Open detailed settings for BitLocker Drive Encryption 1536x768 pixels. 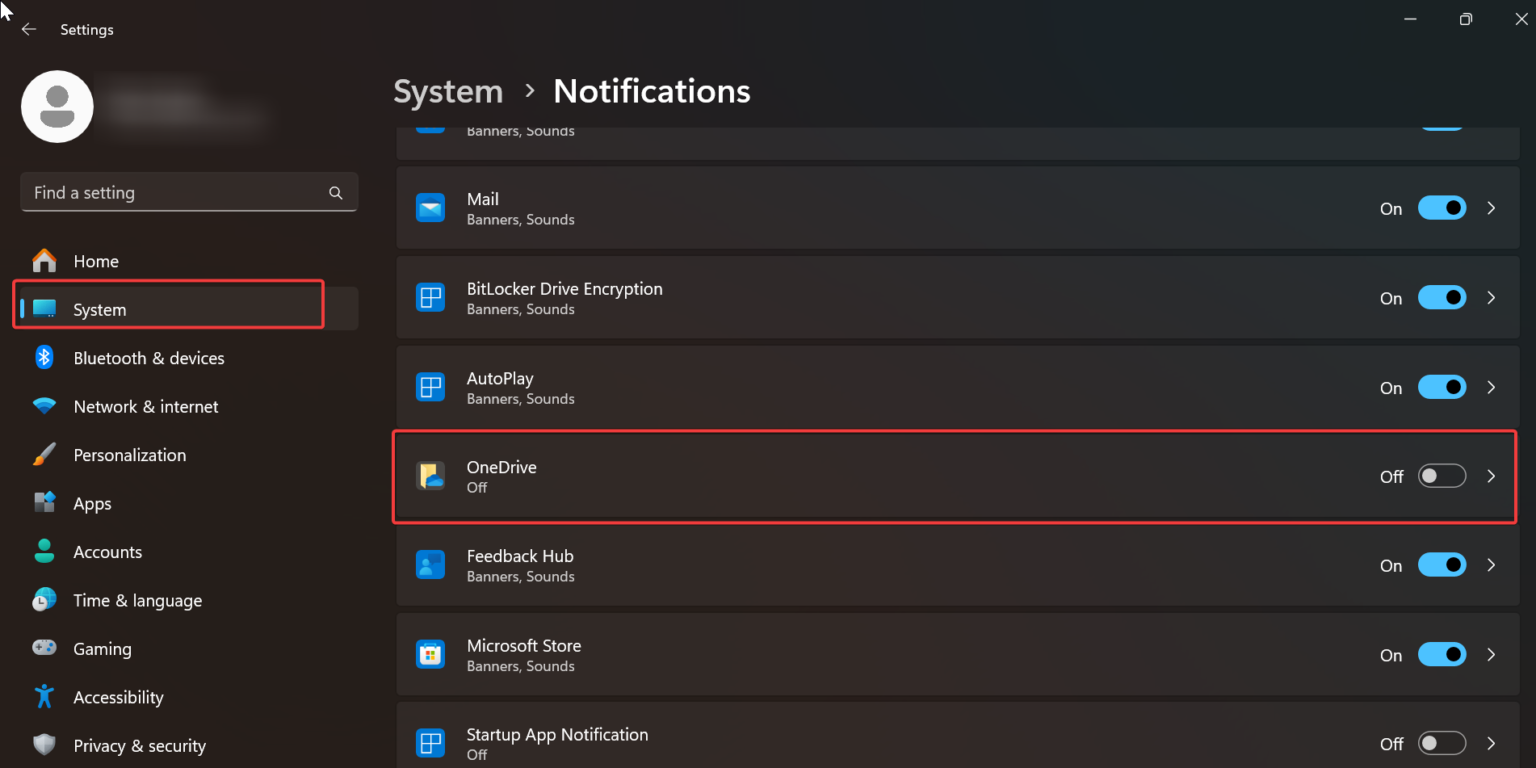[1491, 297]
